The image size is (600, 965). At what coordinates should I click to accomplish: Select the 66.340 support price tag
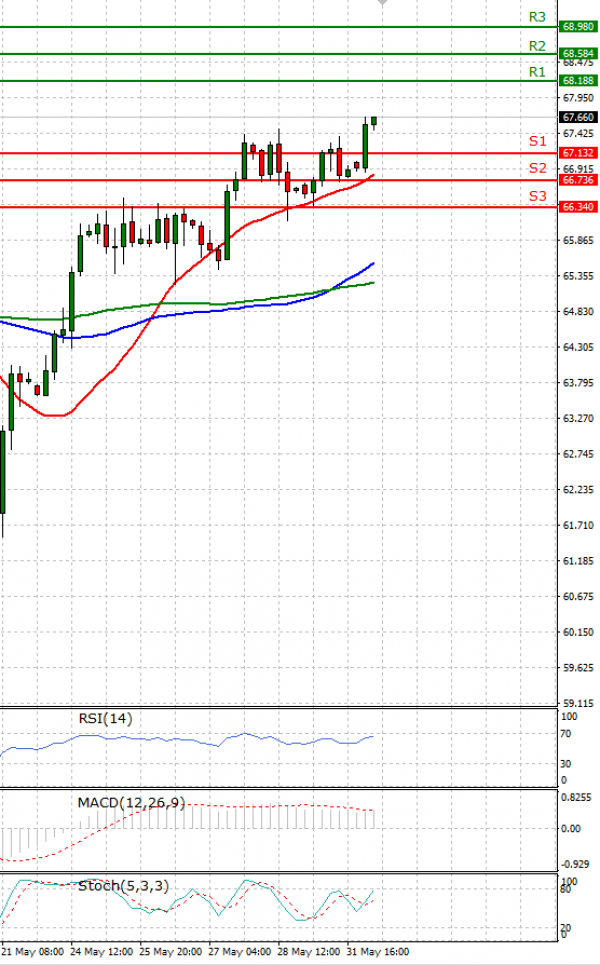[x=578, y=207]
